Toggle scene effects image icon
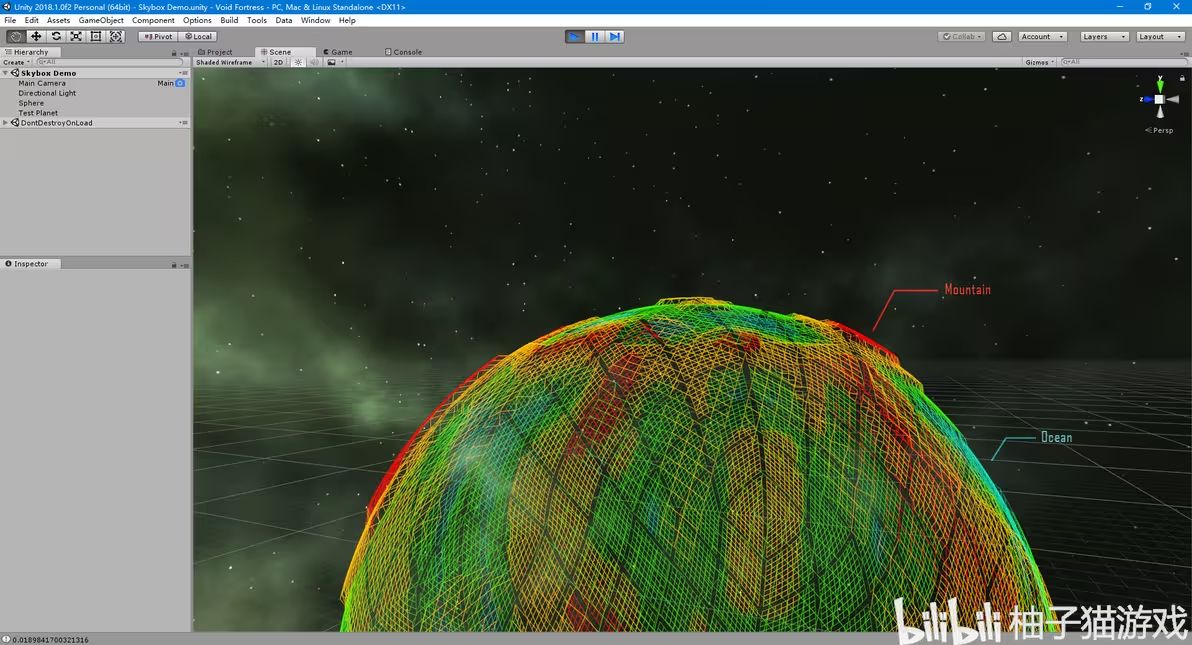Image resolution: width=1192 pixels, height=645 pixels. click(331, 62)
